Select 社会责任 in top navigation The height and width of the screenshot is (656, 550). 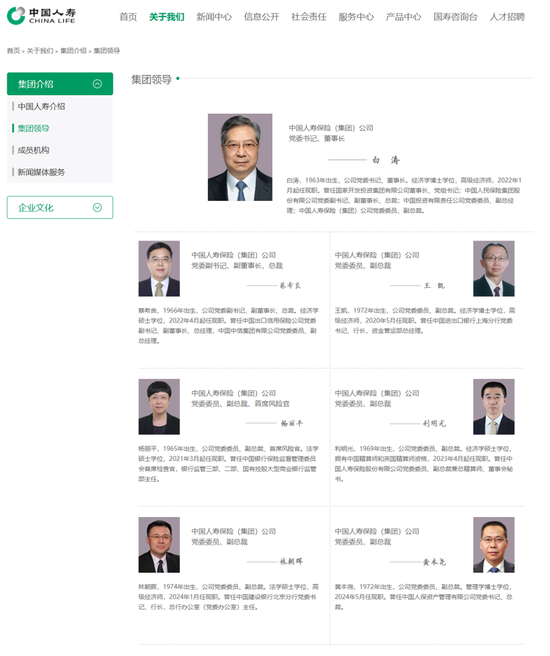[309, 17]
